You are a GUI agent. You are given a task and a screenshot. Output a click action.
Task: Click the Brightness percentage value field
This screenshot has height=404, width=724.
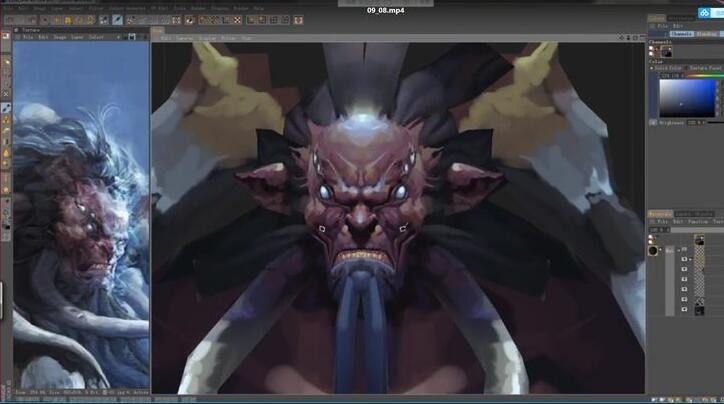tap(695, 122)
